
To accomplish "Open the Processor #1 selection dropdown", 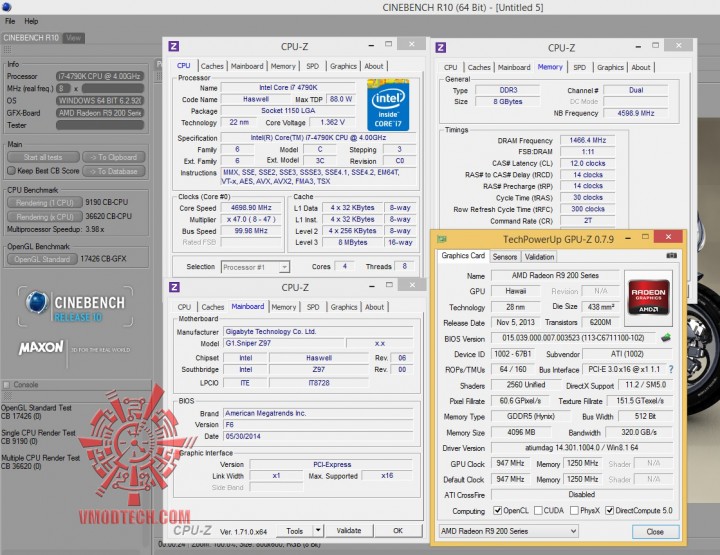I will point(284,267).
